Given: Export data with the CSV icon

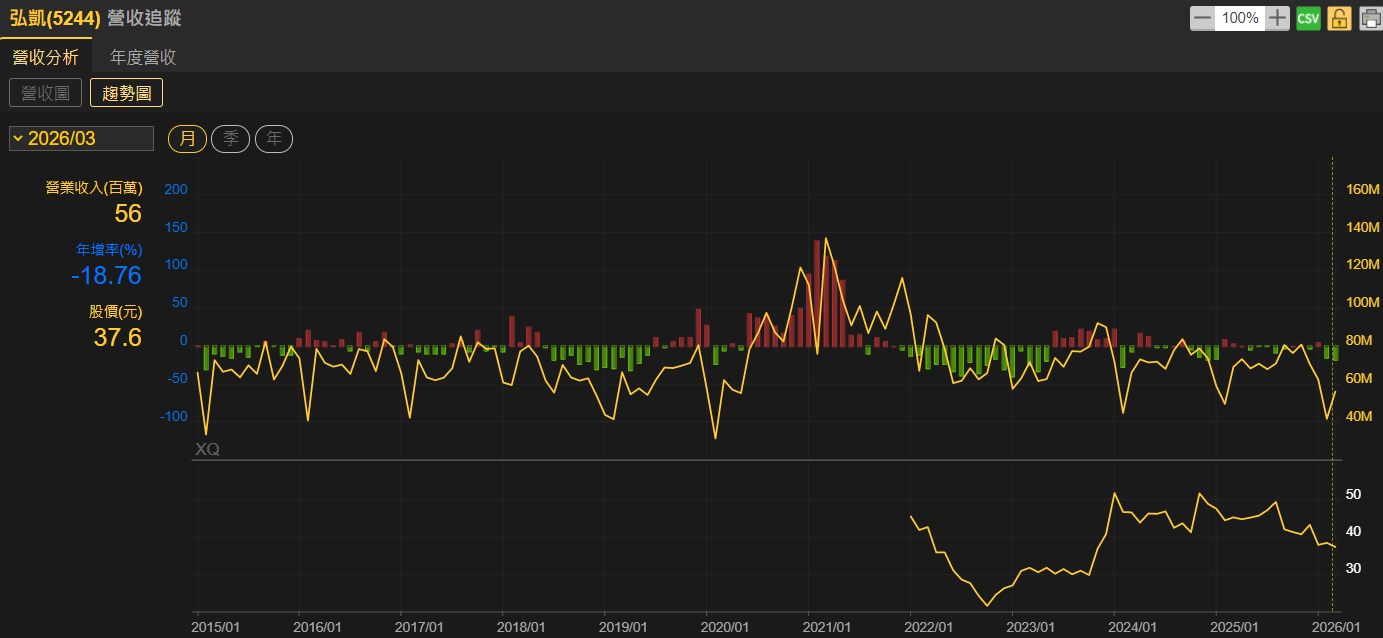Looking at the screenshot, I should 1308,18.
